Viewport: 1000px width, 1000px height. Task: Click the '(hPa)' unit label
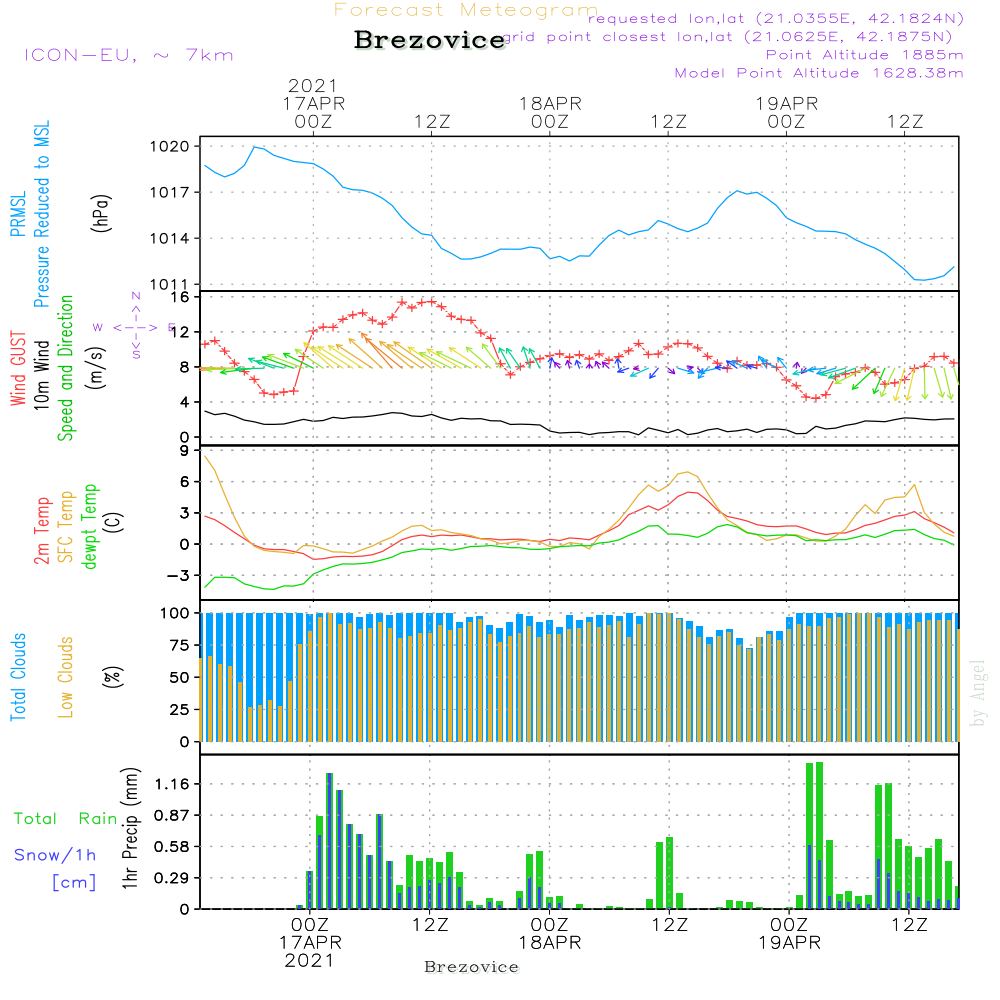[101, 213]
